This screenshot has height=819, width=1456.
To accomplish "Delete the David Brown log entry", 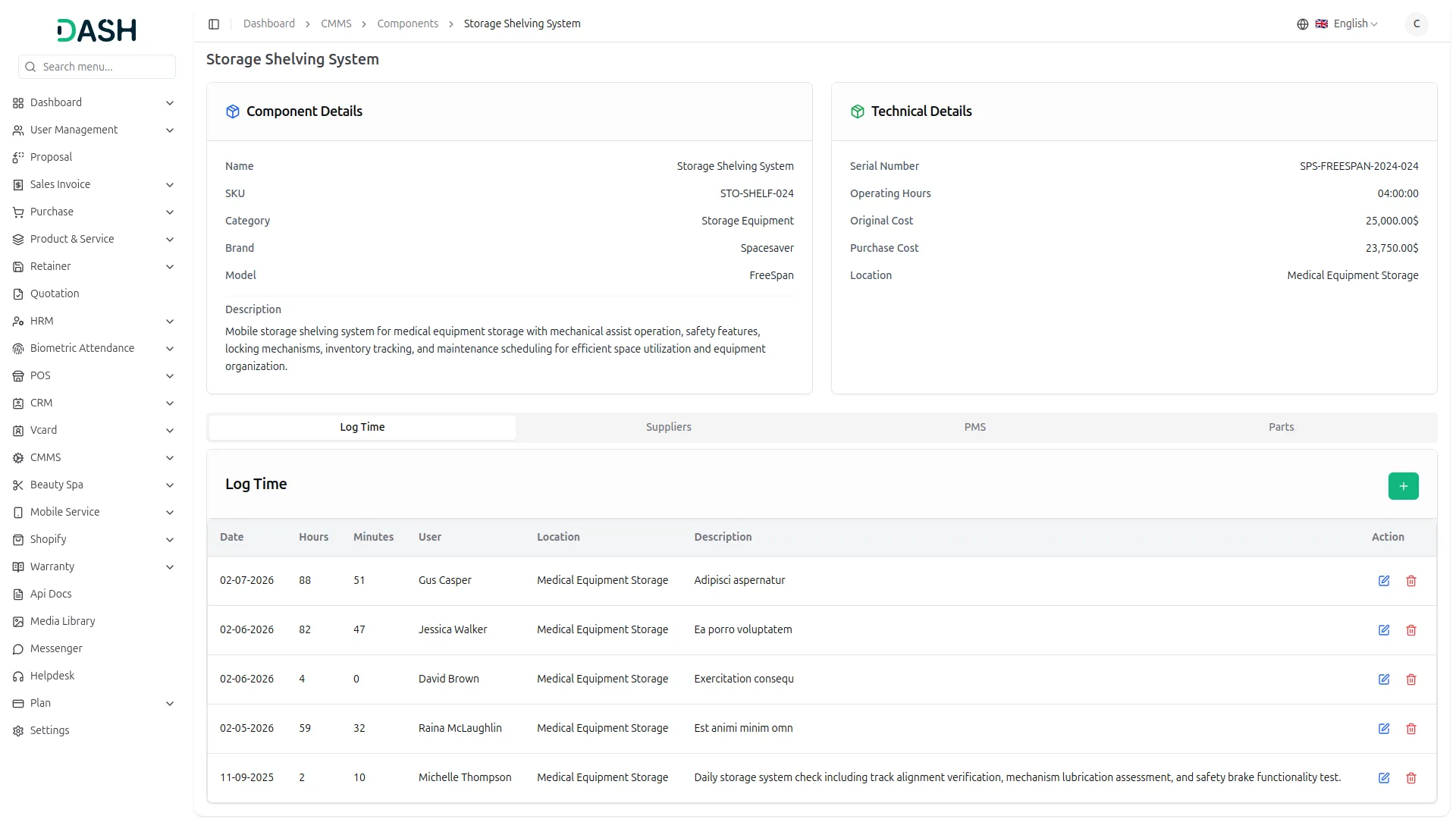I will (x=1411, y=679).
